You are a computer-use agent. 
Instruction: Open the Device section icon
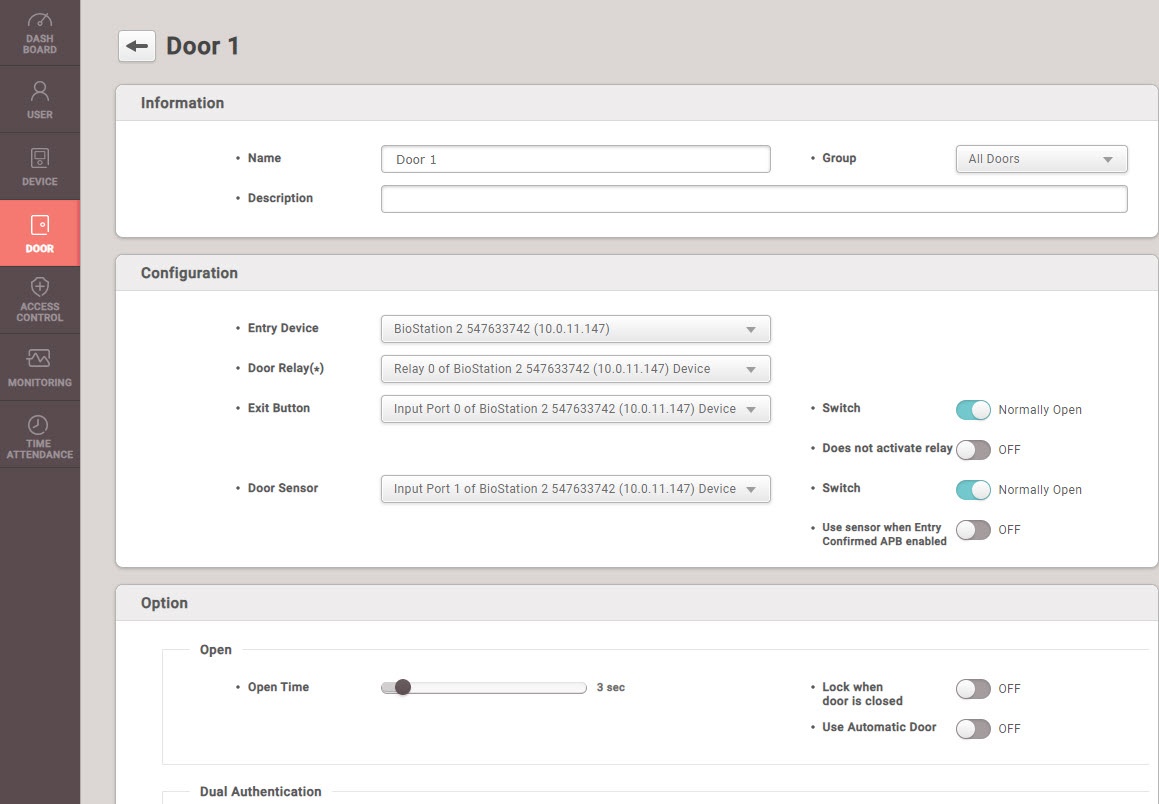pos(40,158)
